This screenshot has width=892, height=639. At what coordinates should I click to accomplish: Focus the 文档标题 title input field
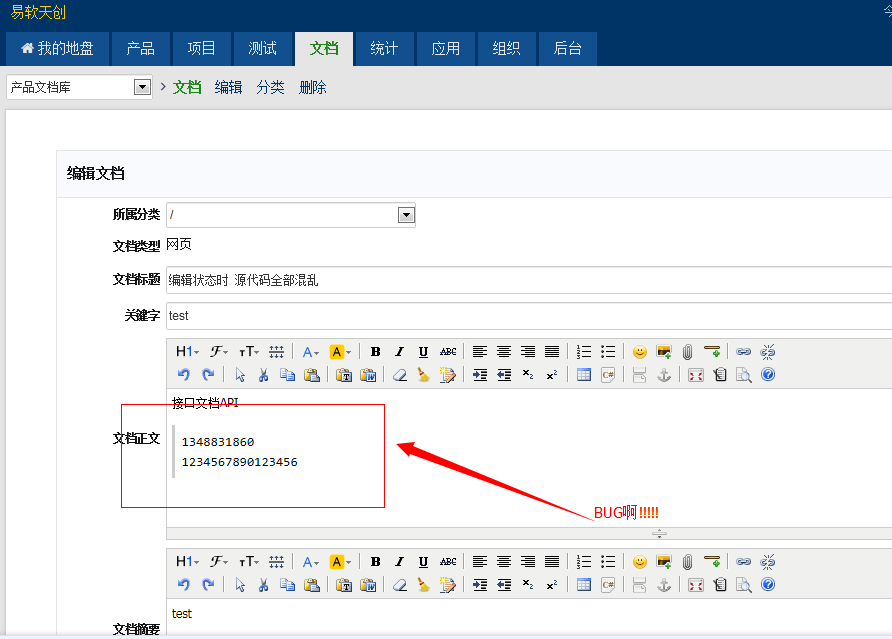529,280
